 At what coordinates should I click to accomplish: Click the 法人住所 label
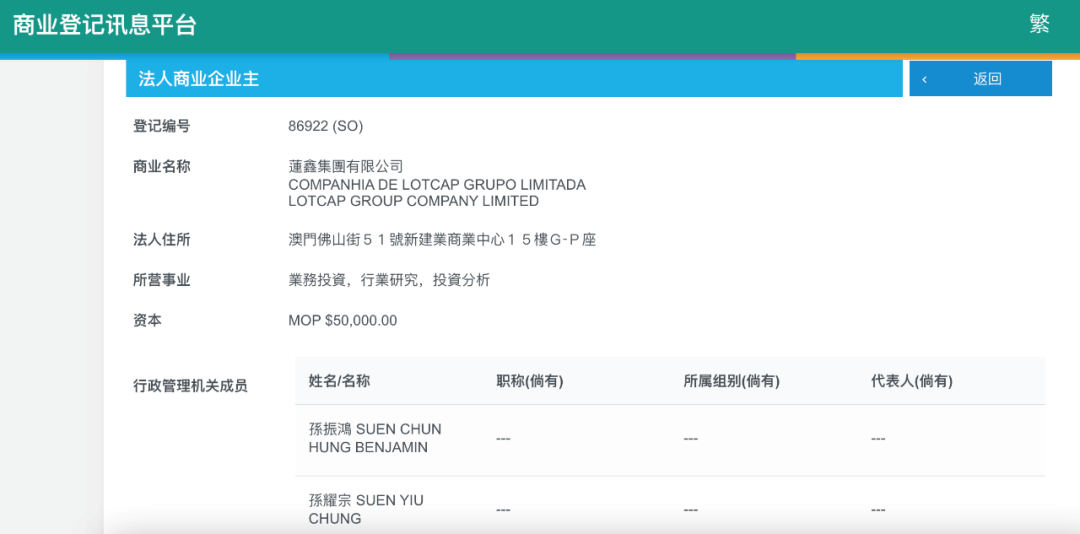(161, 240)
